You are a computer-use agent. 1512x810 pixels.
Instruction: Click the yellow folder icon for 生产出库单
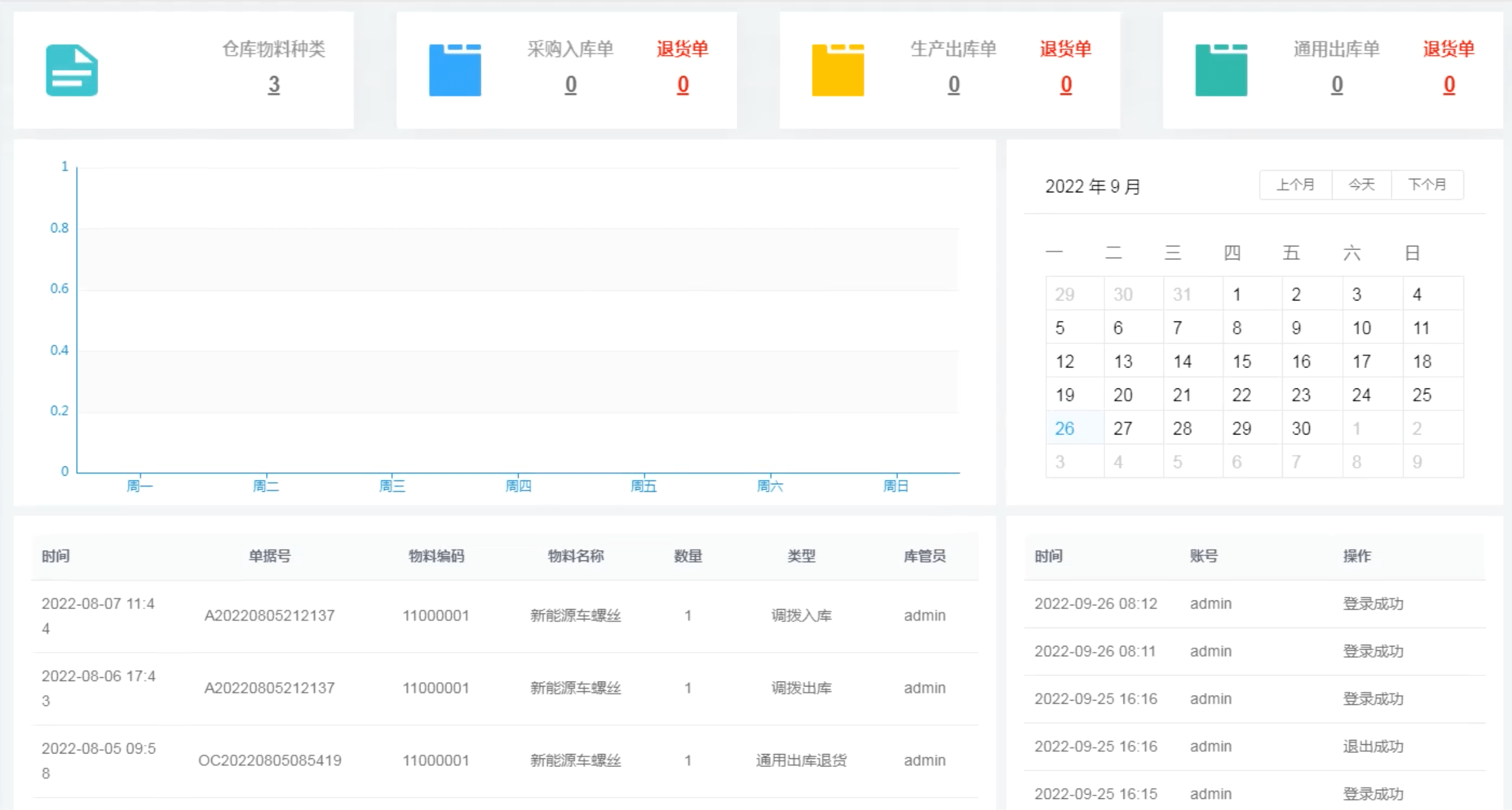838,70
